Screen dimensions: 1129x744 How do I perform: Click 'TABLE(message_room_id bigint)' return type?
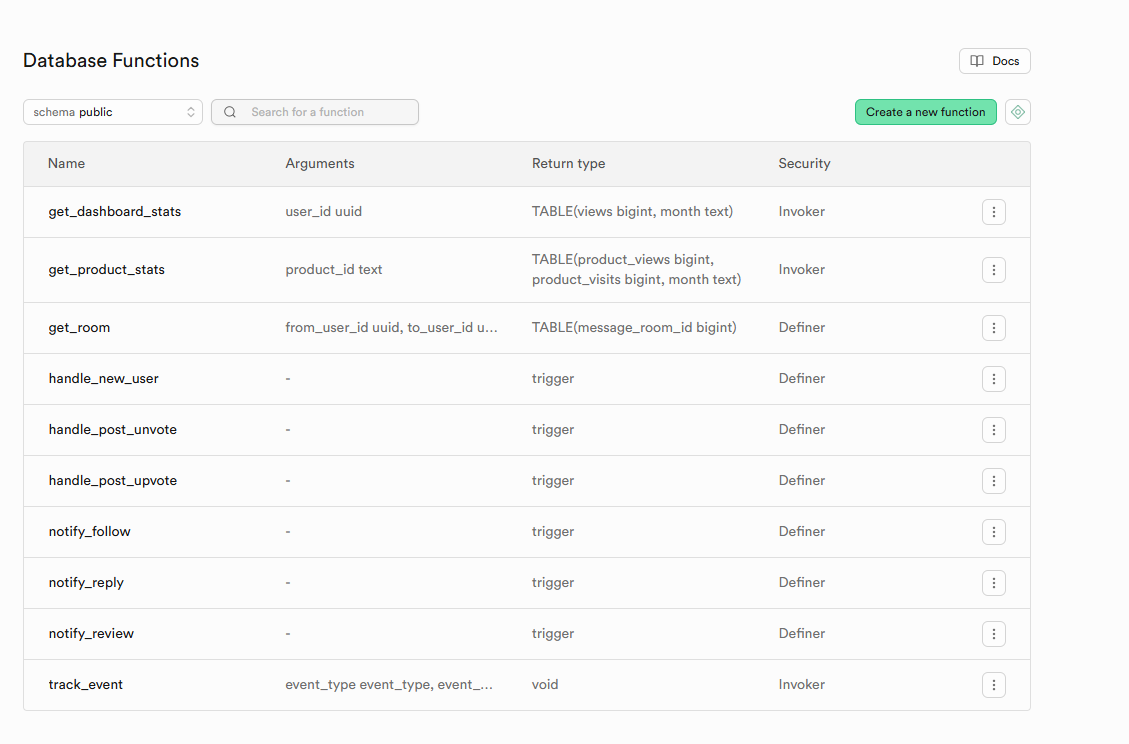pyautogui.click(x=634, y=328)
